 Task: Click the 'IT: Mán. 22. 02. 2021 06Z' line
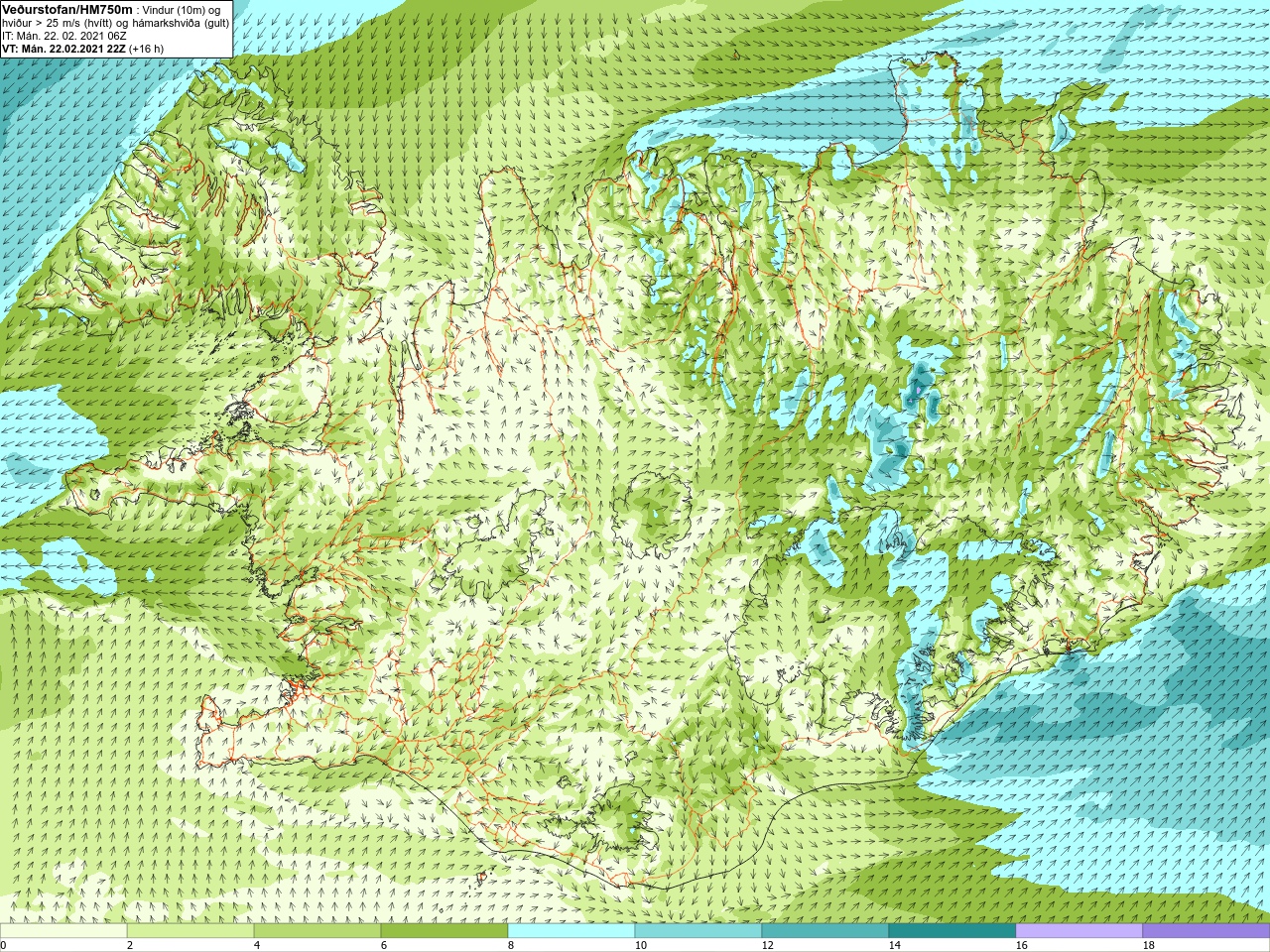point(64,36)
